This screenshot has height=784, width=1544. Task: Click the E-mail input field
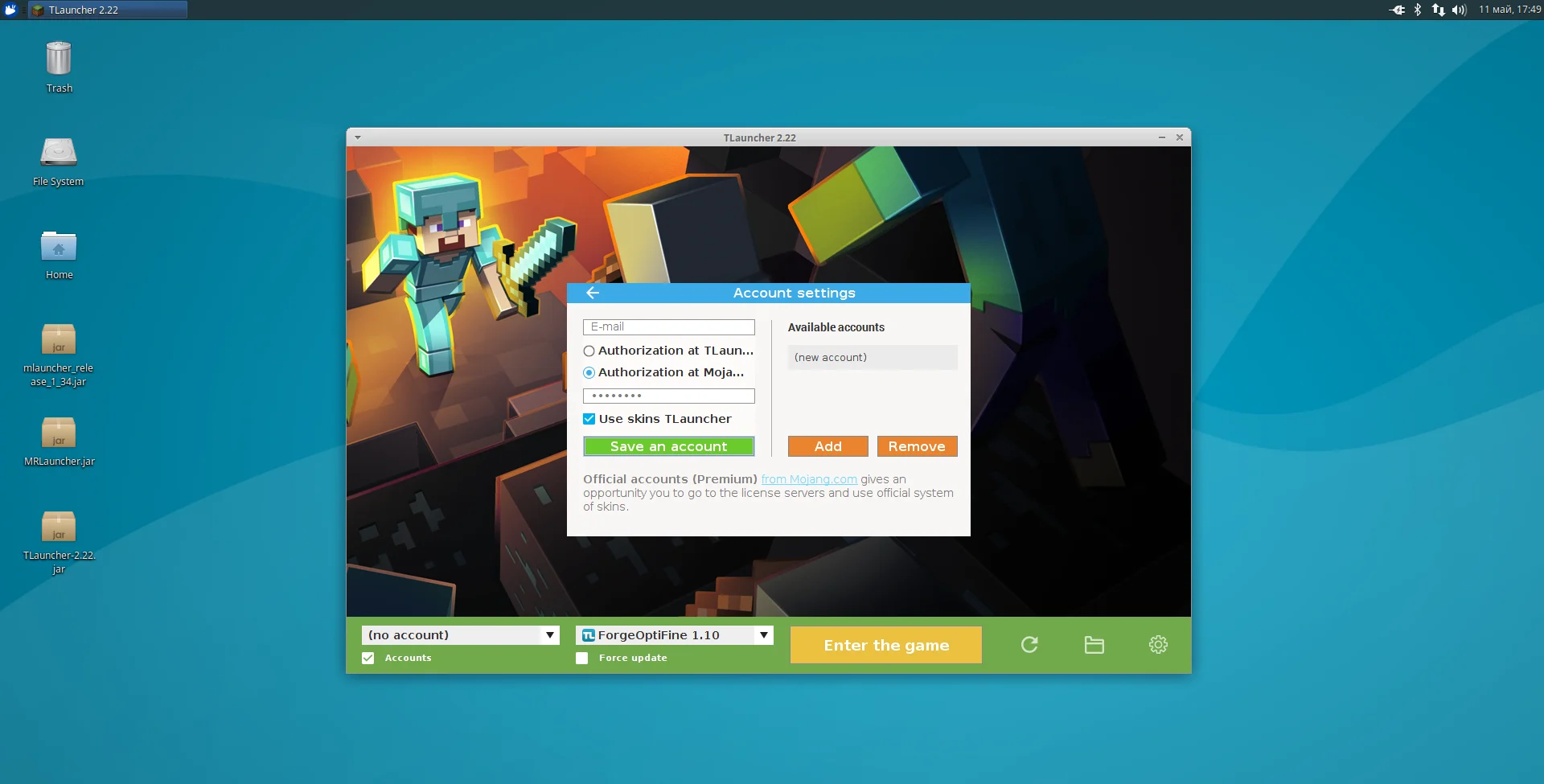669,327
